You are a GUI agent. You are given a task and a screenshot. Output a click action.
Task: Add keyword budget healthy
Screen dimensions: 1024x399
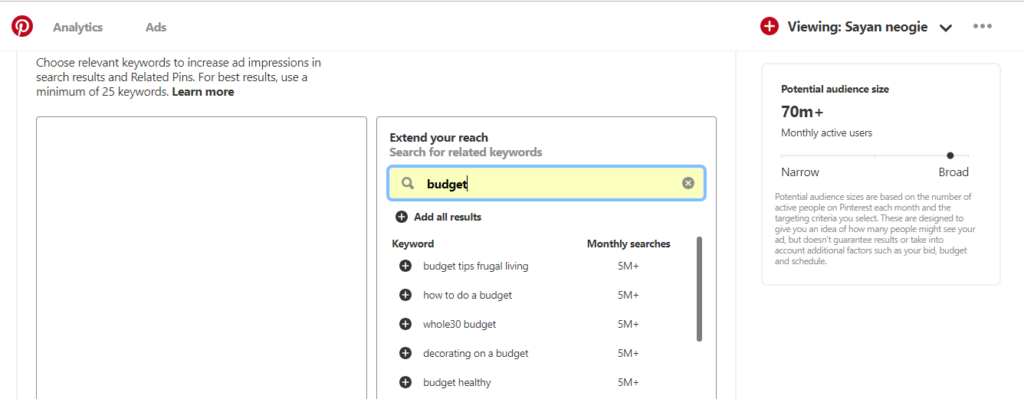pos(405,382)
